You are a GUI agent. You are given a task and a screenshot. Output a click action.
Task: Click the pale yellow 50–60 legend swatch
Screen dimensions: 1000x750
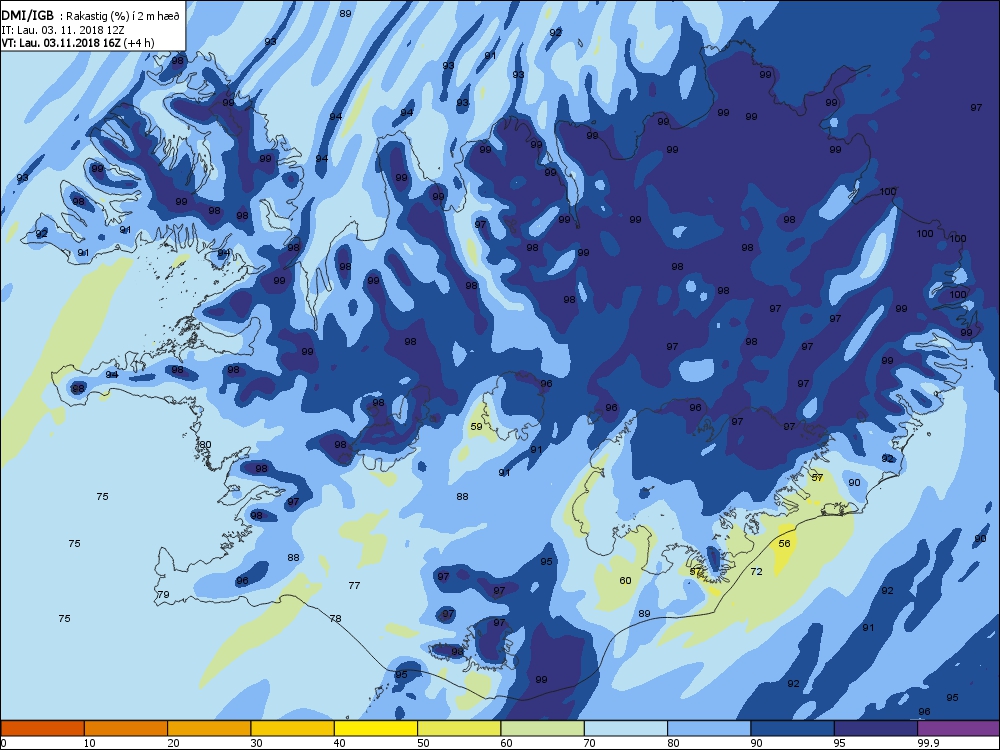(x=459, y=728)
